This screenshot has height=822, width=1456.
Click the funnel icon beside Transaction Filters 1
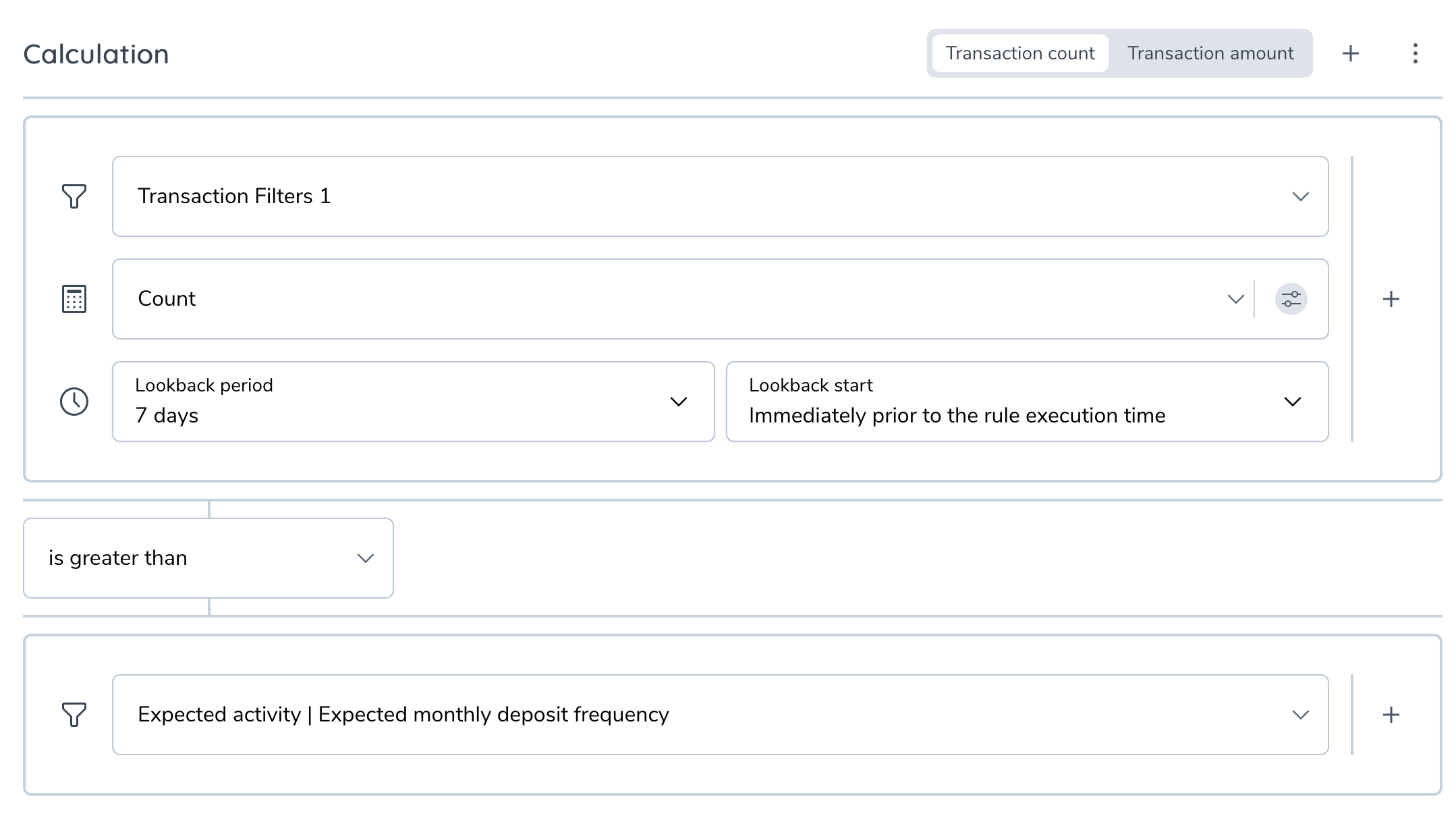point(74,196)
